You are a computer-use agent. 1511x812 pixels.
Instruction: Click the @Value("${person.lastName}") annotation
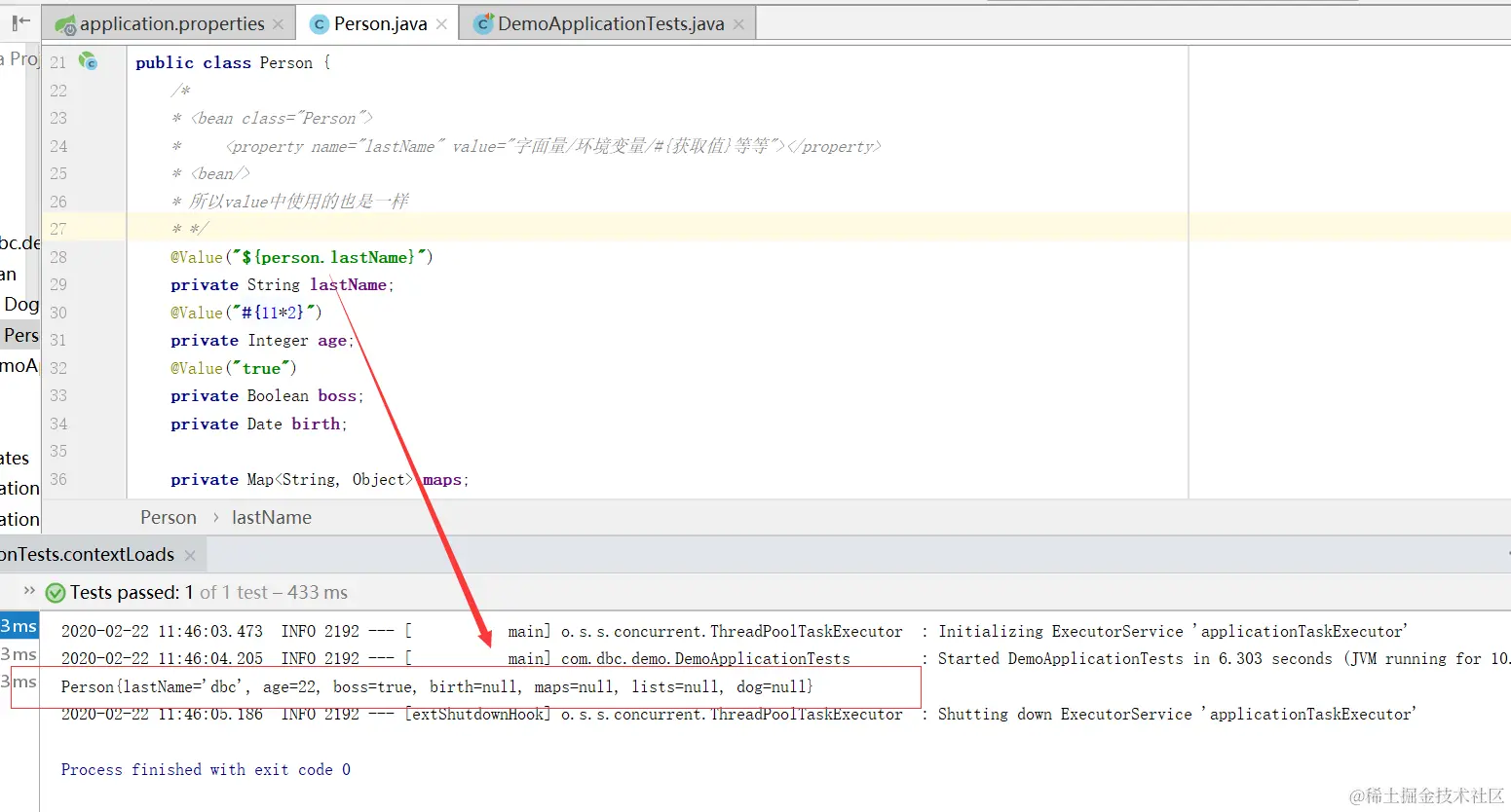click(x=302, y=257)
